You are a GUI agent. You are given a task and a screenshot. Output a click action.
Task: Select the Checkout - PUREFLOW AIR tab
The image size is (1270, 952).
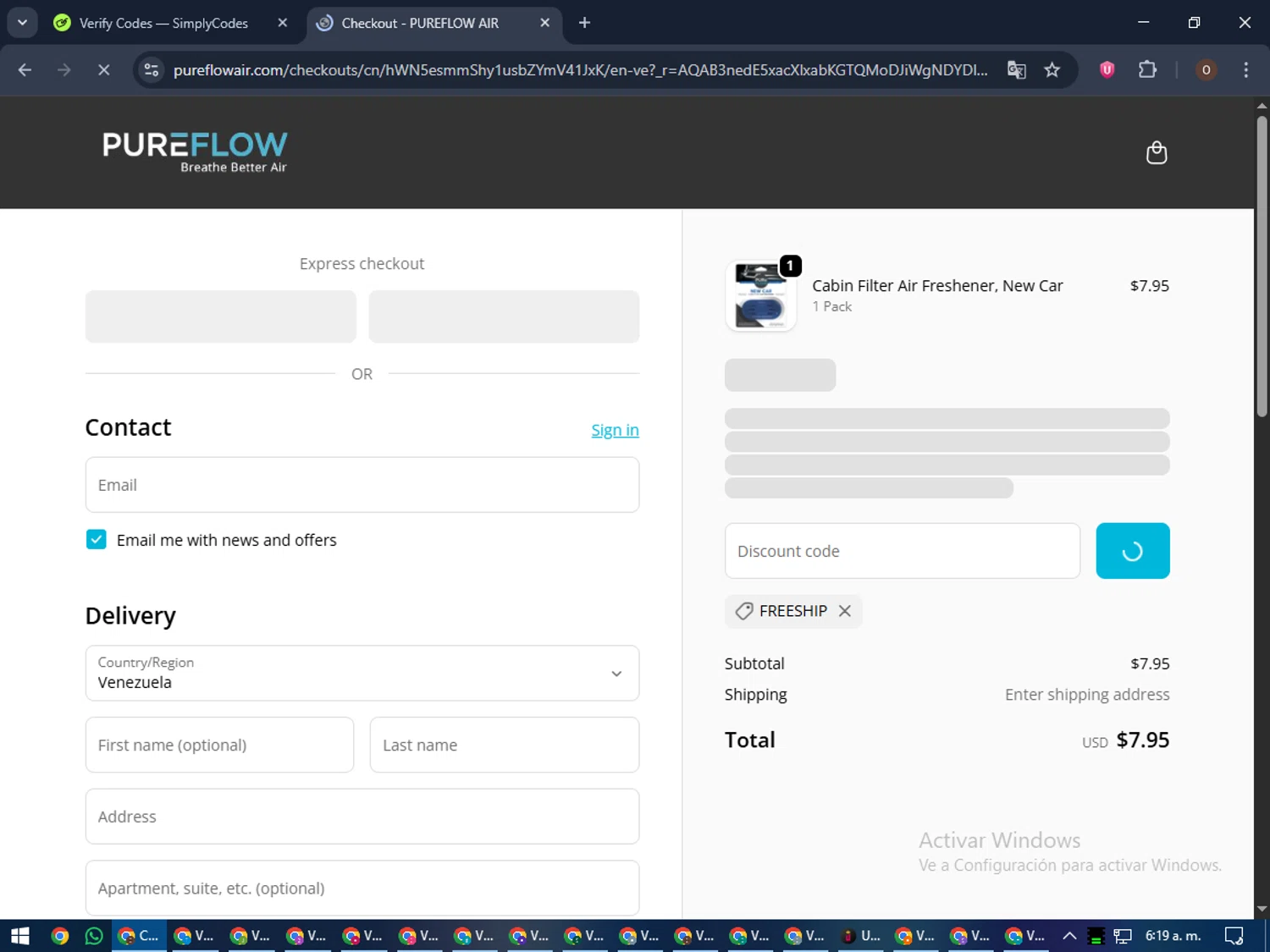pos(420,23)
